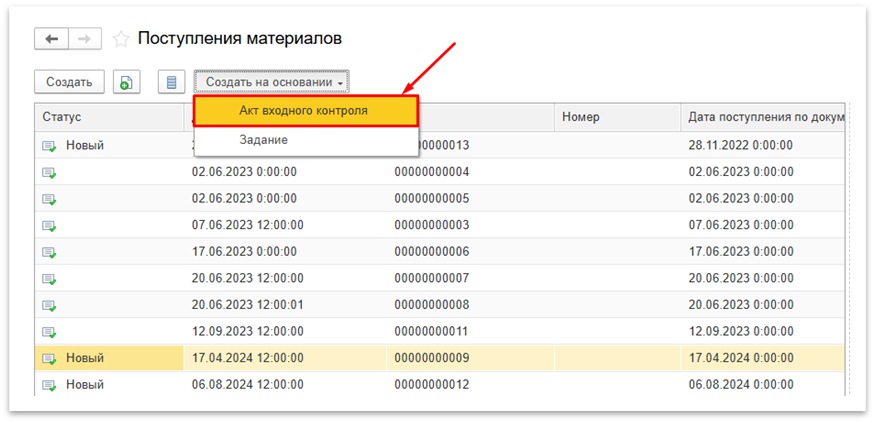Click number cell 00000000006
The height and width of the screenshot is (423, 875).
[431, 251]
